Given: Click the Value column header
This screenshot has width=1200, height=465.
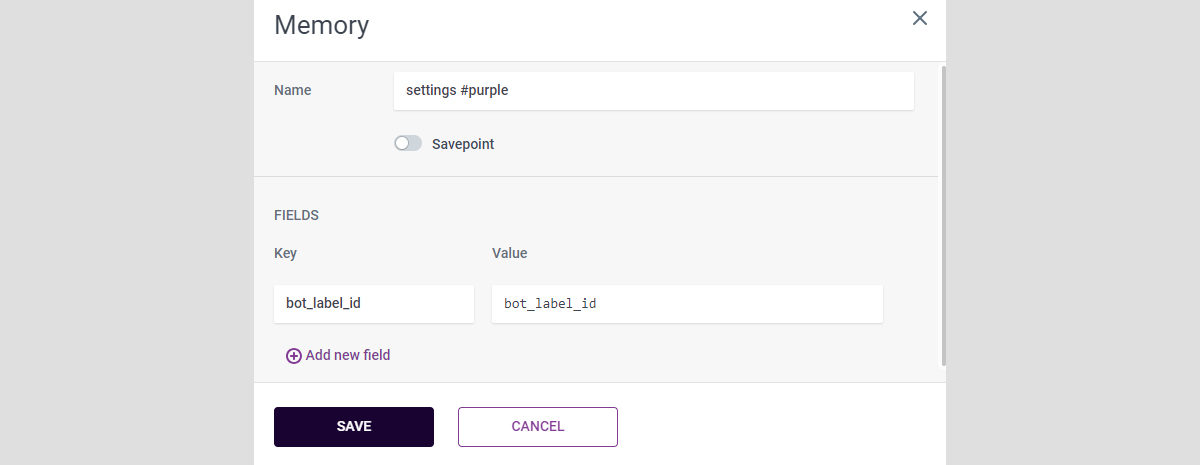Looking at the screenshot, I should point(509,253).
